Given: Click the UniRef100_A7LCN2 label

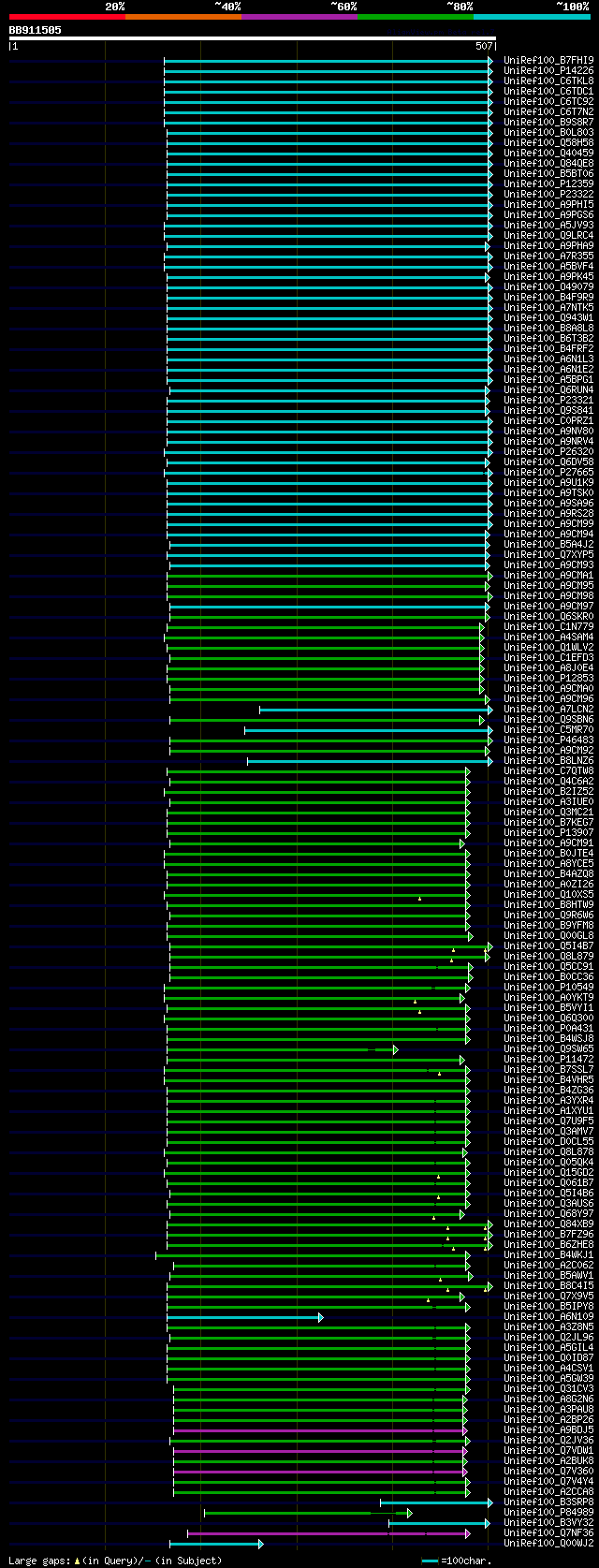Looking at the screenshot, I should pyautogui.click(x=548, y=709).
